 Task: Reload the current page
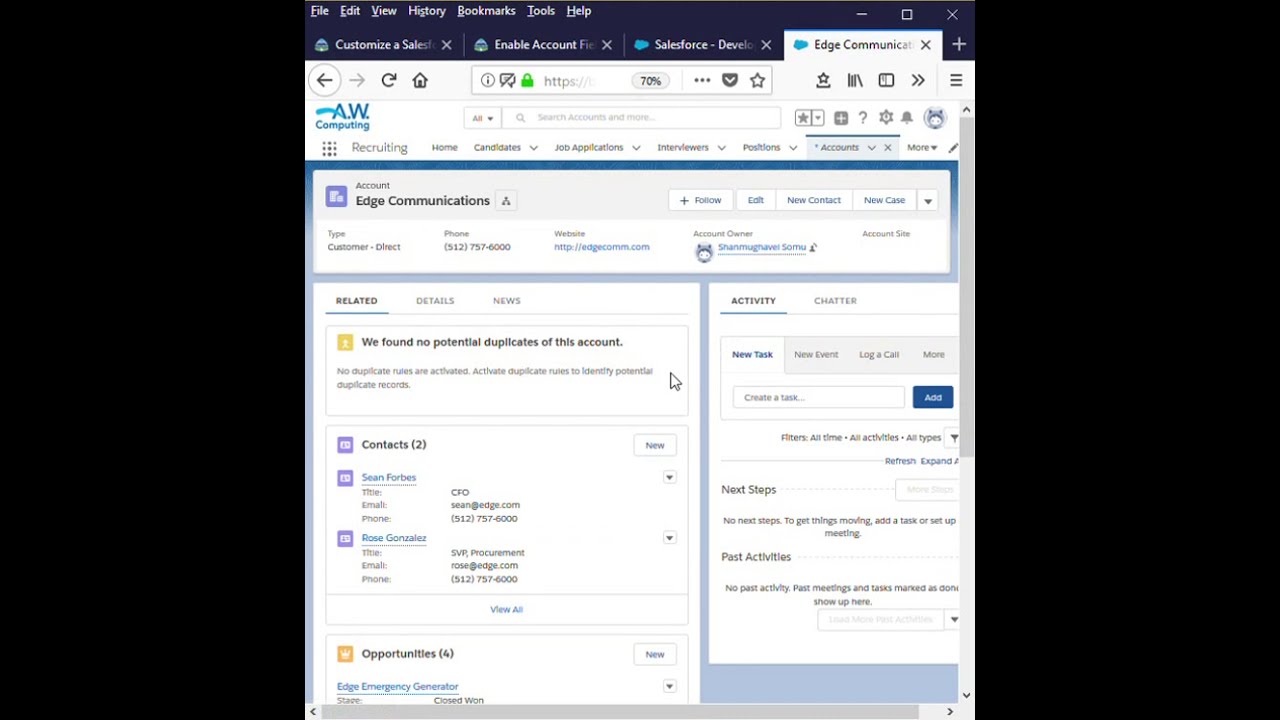click(389, 80)
